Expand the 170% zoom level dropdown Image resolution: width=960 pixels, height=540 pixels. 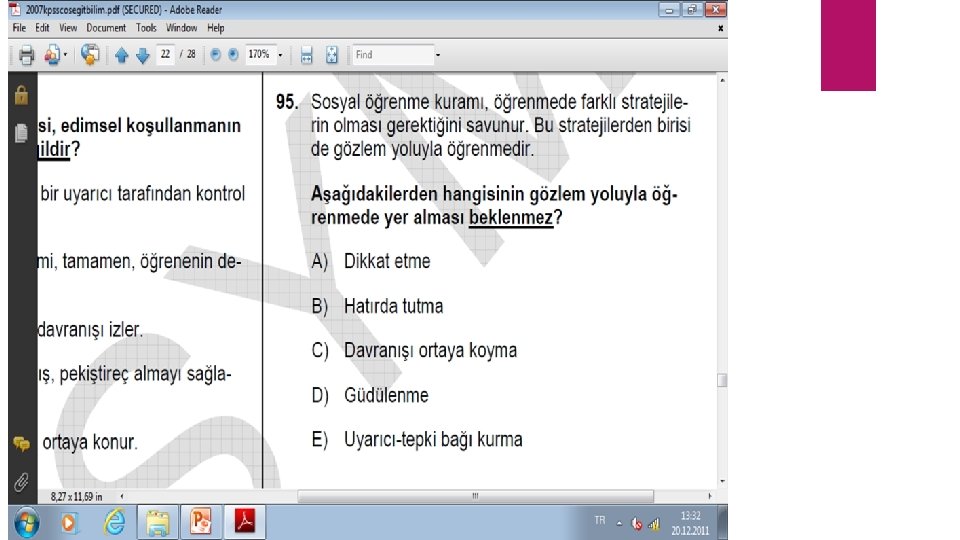click(280, 55)
